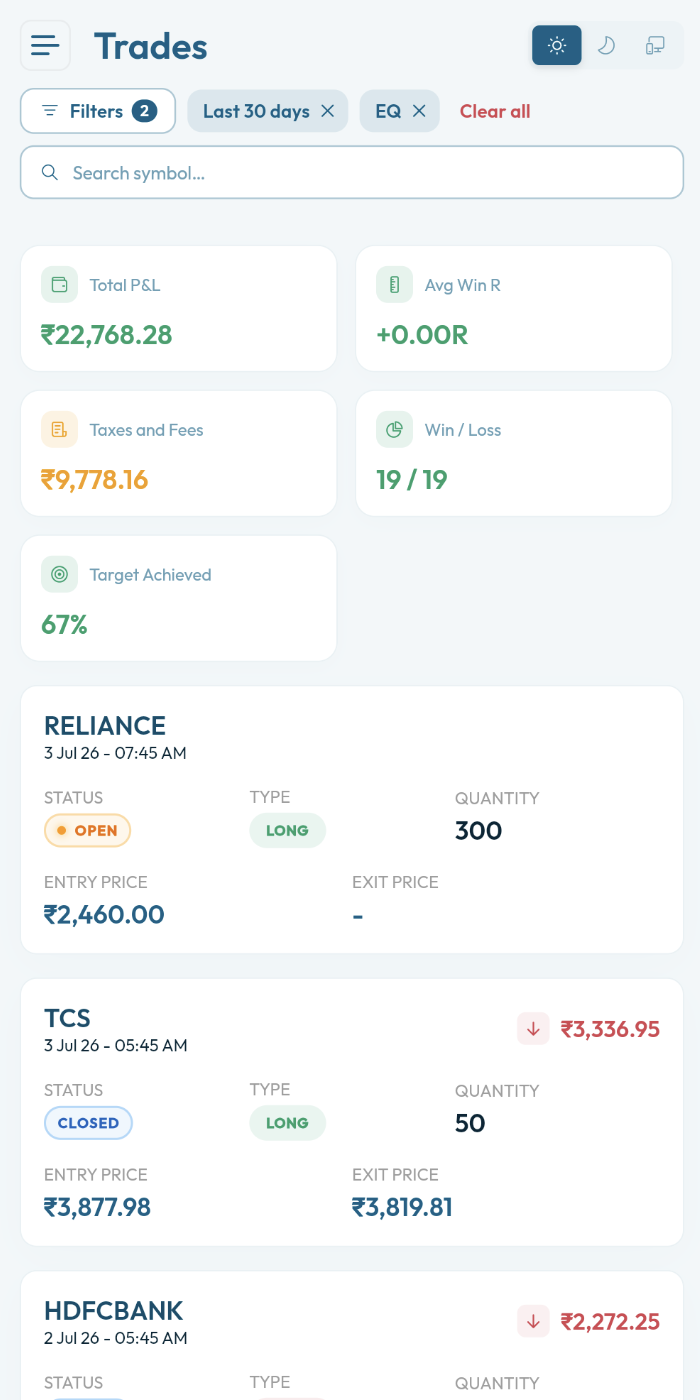Switch to light theme sun icon
700x1400 pixels.
[x=557, y=46]
